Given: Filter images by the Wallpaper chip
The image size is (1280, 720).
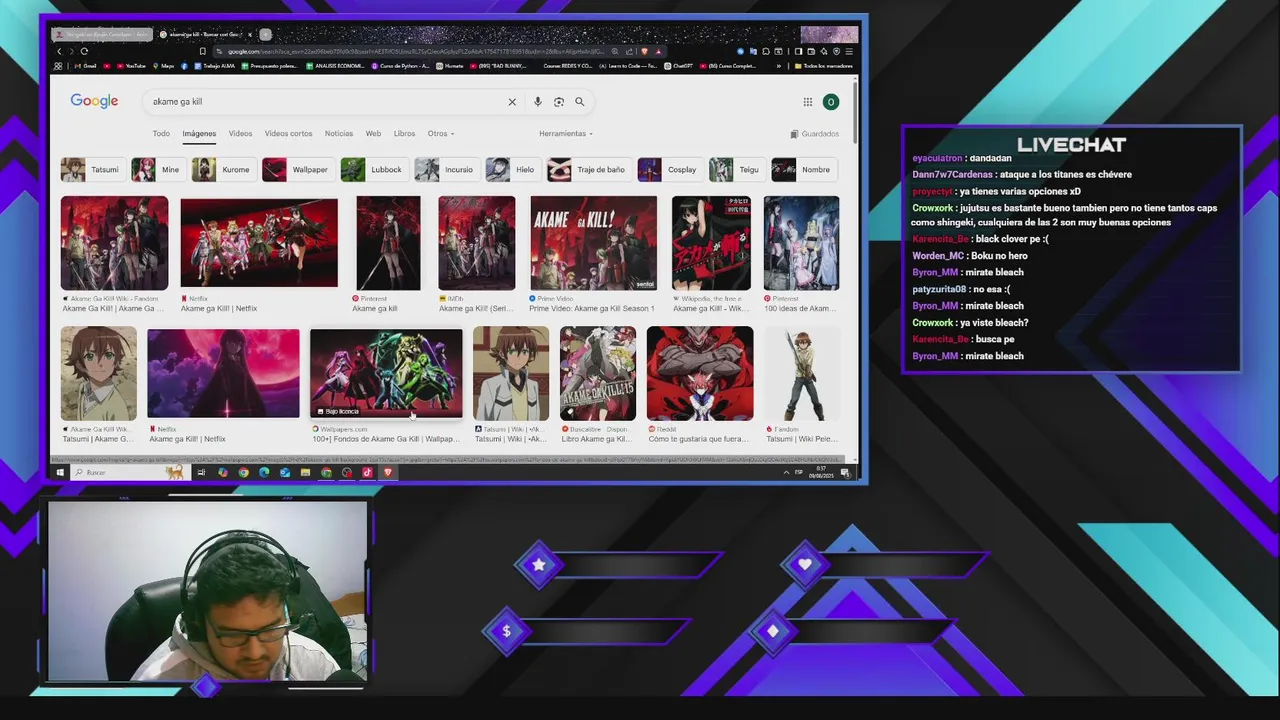Looking at the screenshot, I should [x=297, y=170].
